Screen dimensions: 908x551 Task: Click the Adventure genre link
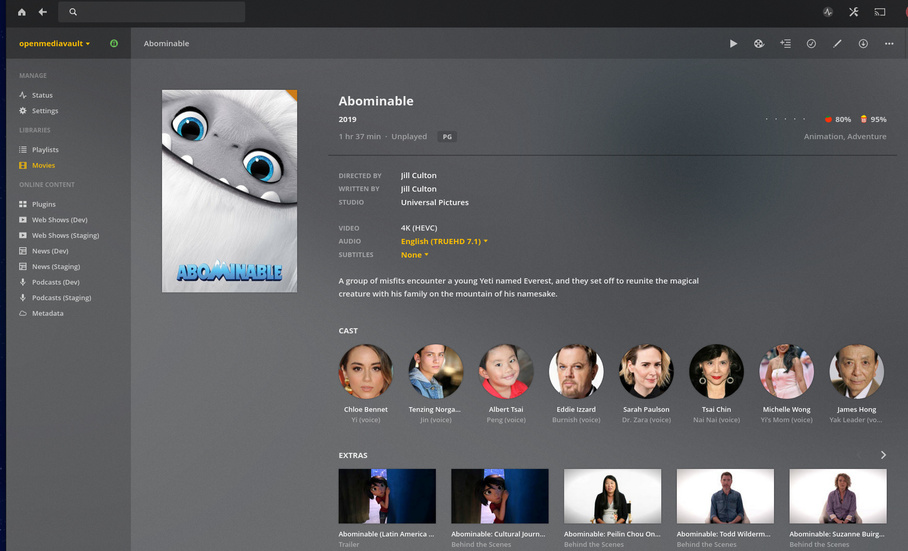click(867, 137)
